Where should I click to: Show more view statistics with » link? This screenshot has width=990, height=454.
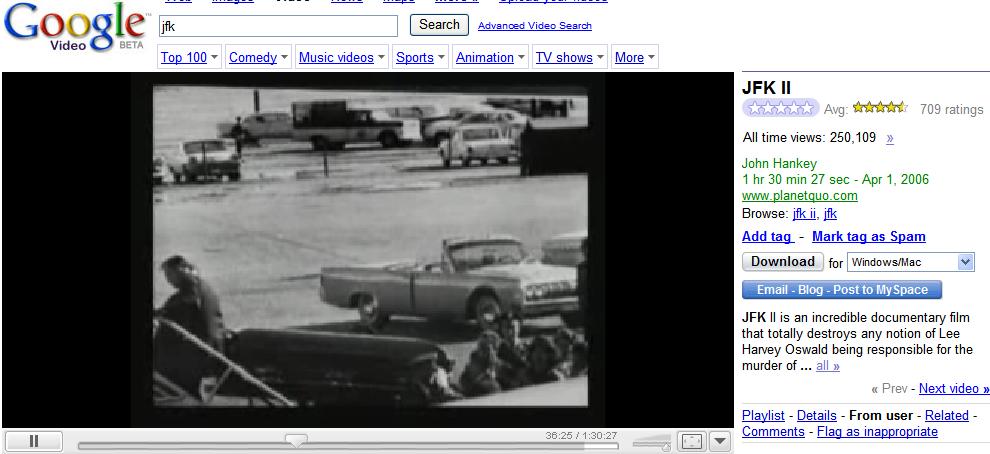pos(890,138)
